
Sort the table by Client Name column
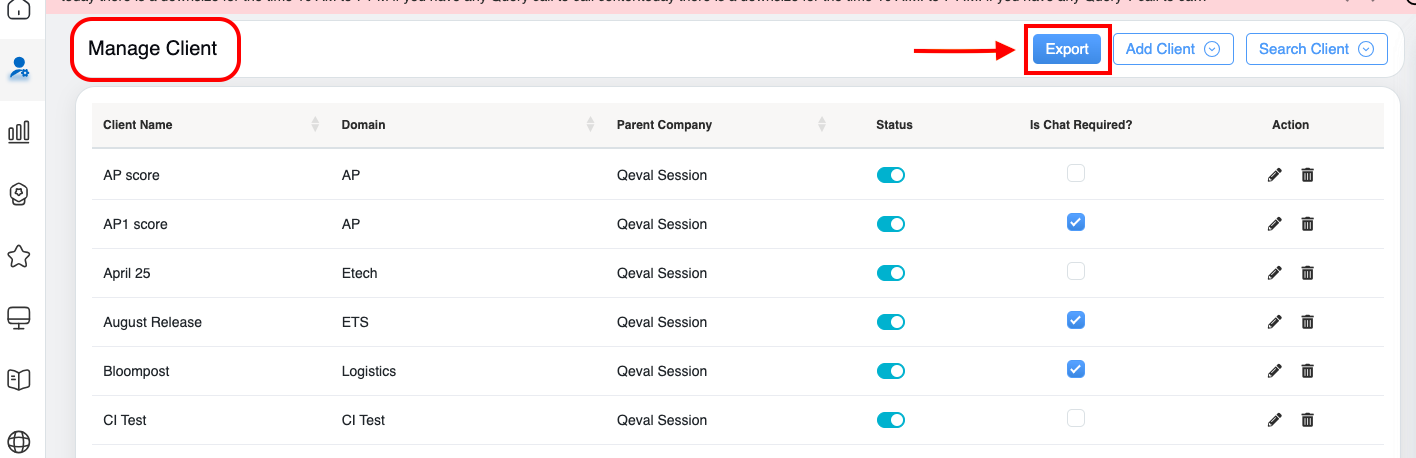[x=315, y=125]
